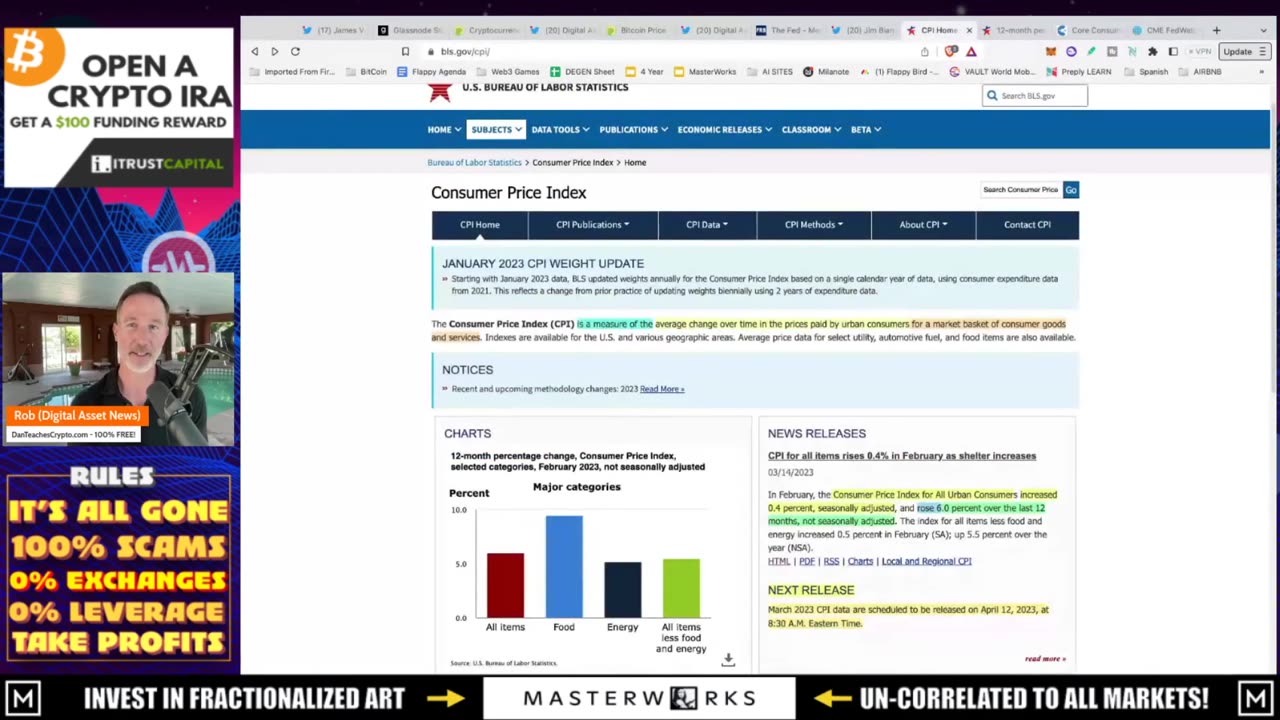Viewport: 1280px width, 720px height.
Task: Open the AI SITES bookmarks folder
Action: point(770,72)
